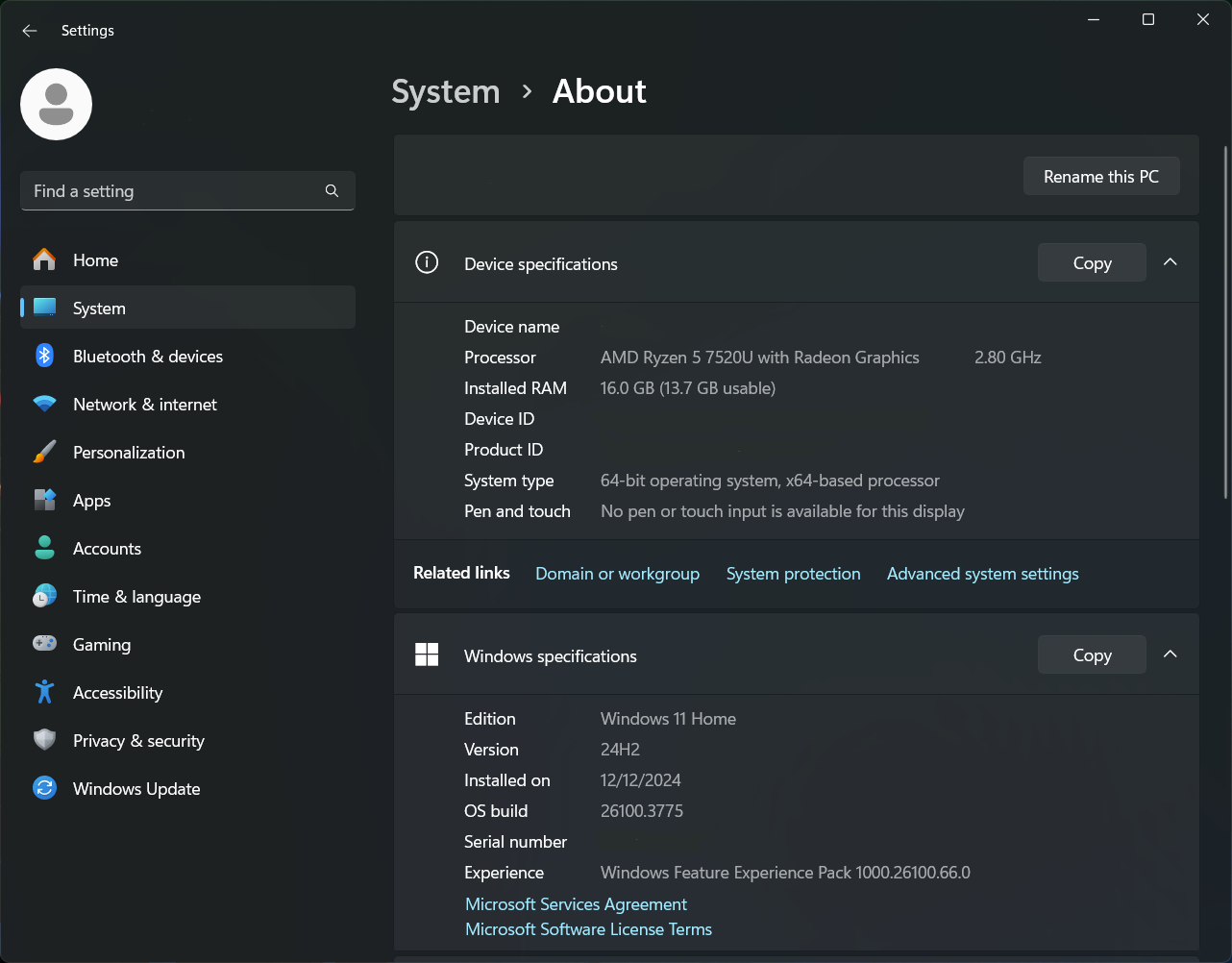The height and width of the screenshot is (963, 1232).
Task: Click the user account avatar
Action: [56, 104]
